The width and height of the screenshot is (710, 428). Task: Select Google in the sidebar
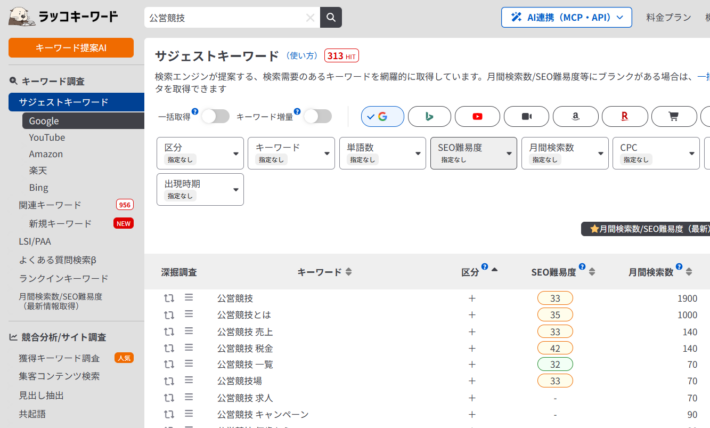click(83, 121)
